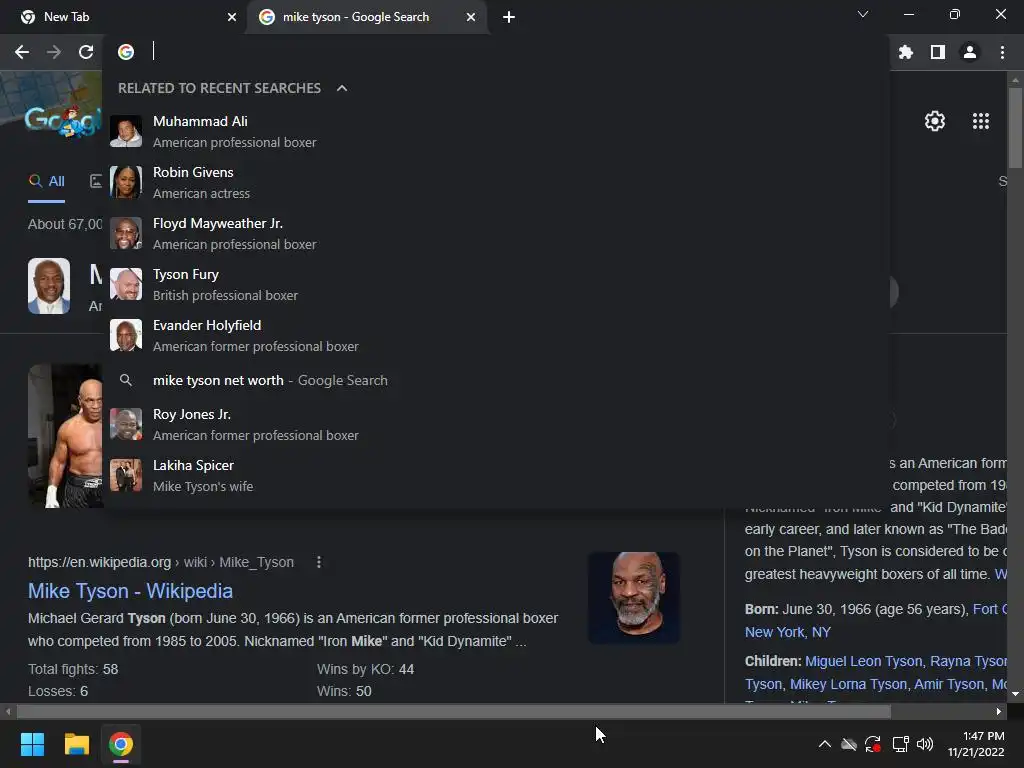Open a new tab with plus button

click(x=509, y=17)
